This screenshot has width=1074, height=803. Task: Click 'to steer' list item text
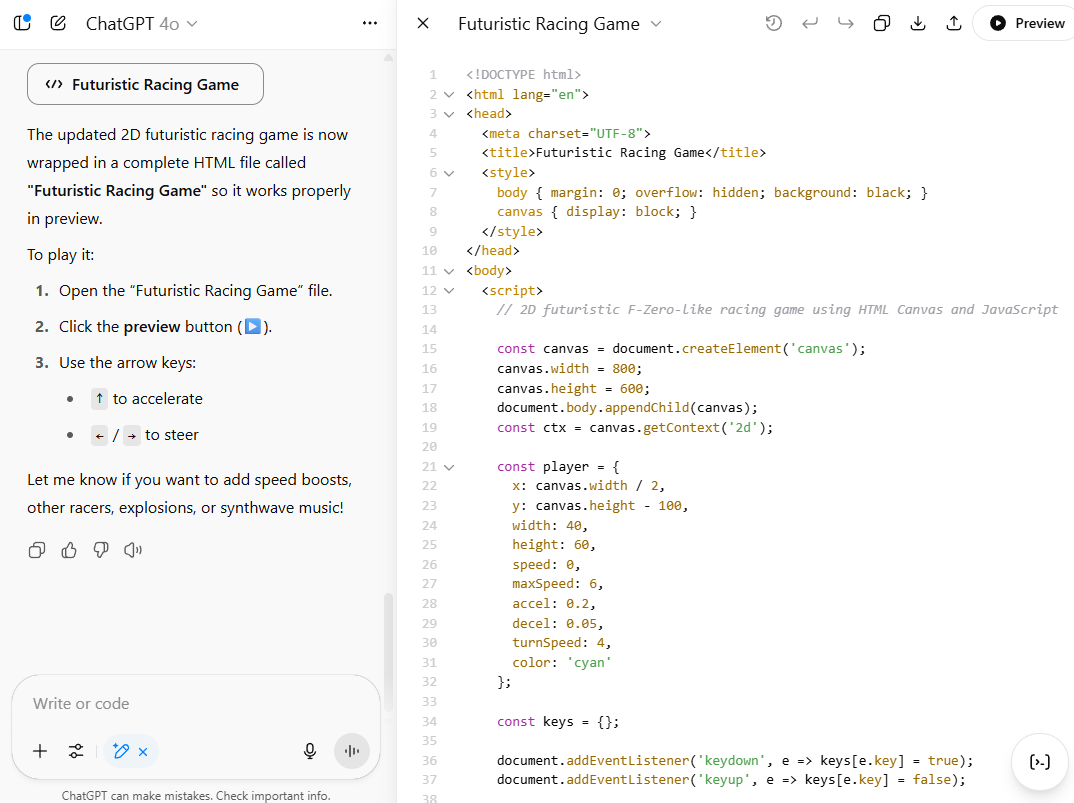(x=172, y=435)
